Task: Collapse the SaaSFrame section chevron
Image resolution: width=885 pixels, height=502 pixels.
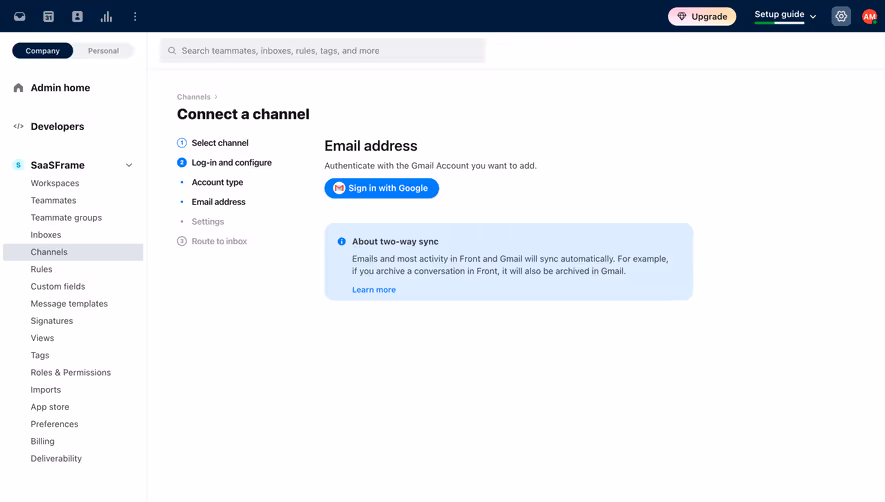Action: [x=129, y=165]
